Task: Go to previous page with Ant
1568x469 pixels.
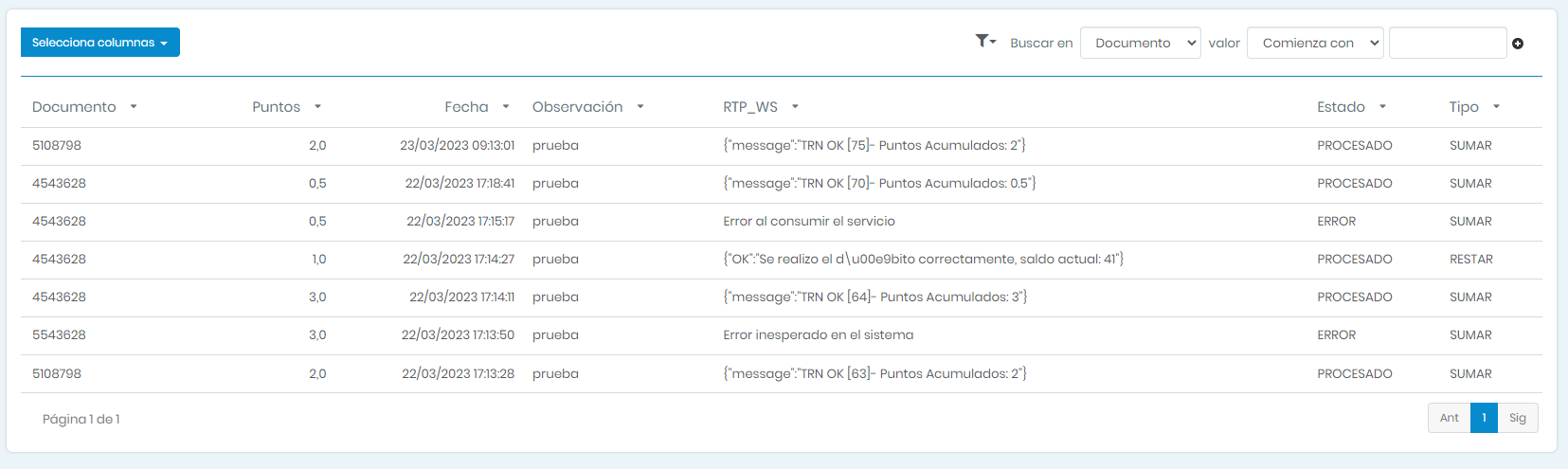Action: 1449,418
